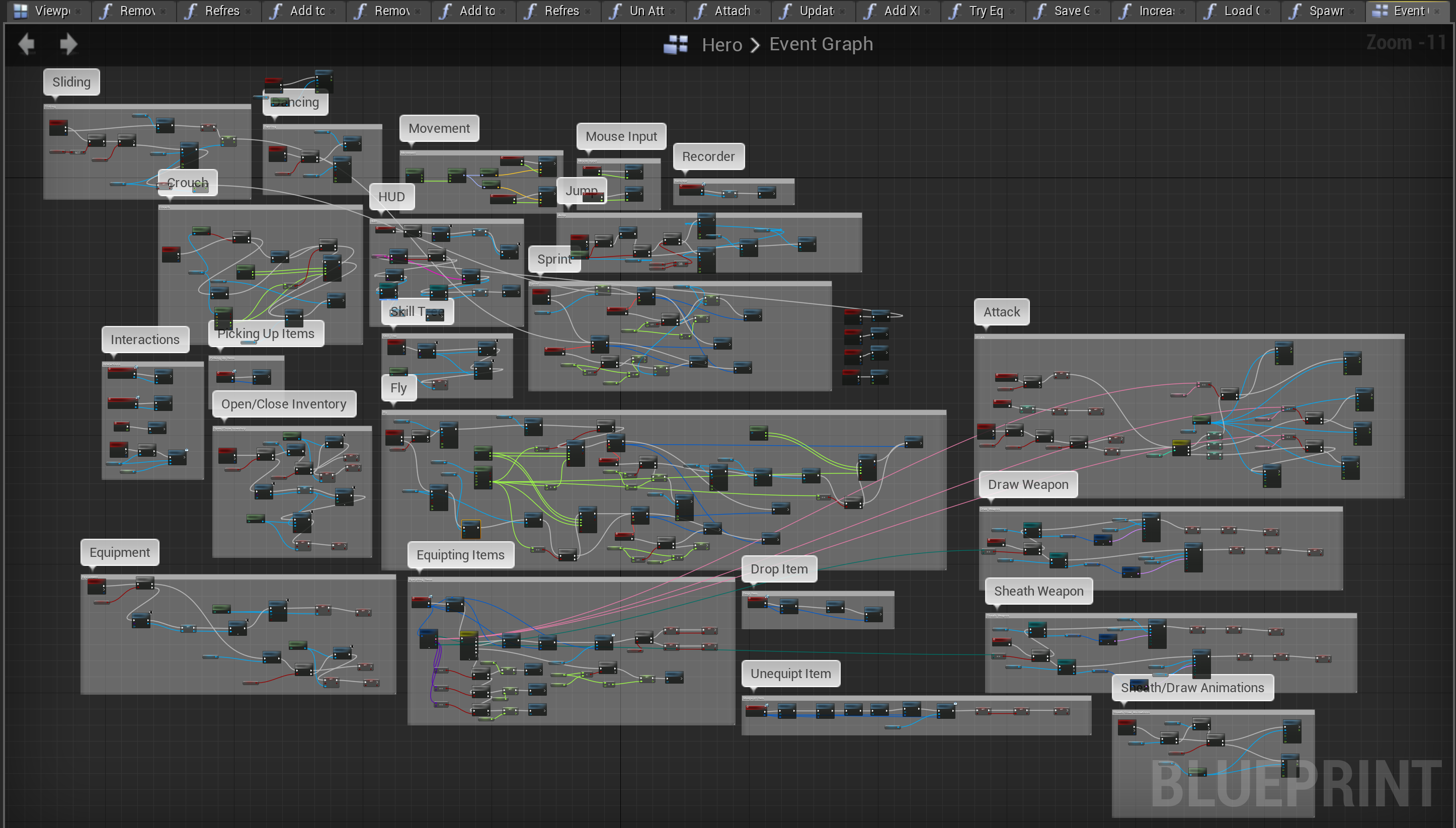
Task: Click the Viewport tab's grid icon
Action: coord(21,11)
